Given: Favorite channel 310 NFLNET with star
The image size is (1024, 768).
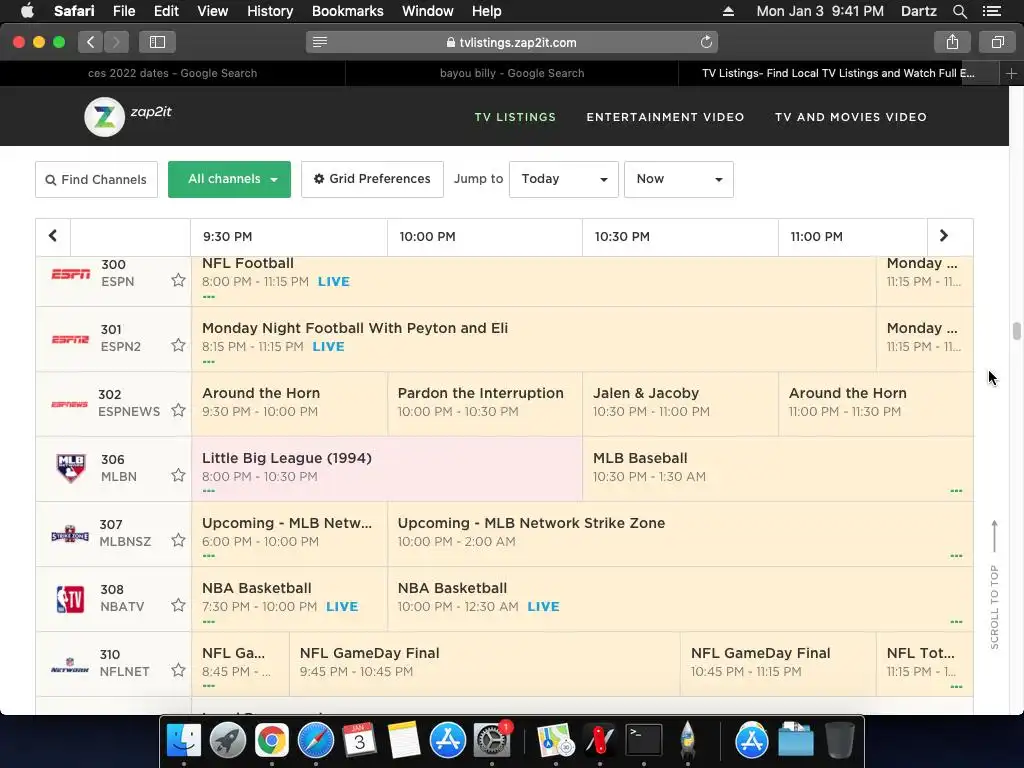Looking at the screenshot, I should pyautogui.click(x=178, y=670).
